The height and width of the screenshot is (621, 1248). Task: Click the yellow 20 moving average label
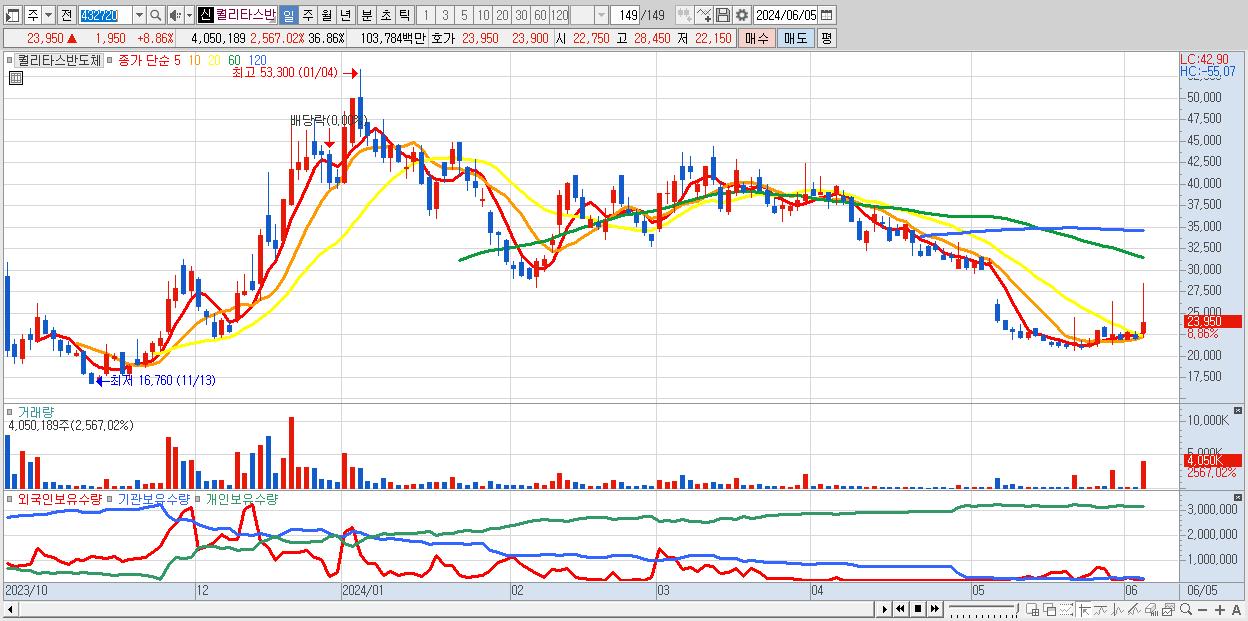[214, 60]
